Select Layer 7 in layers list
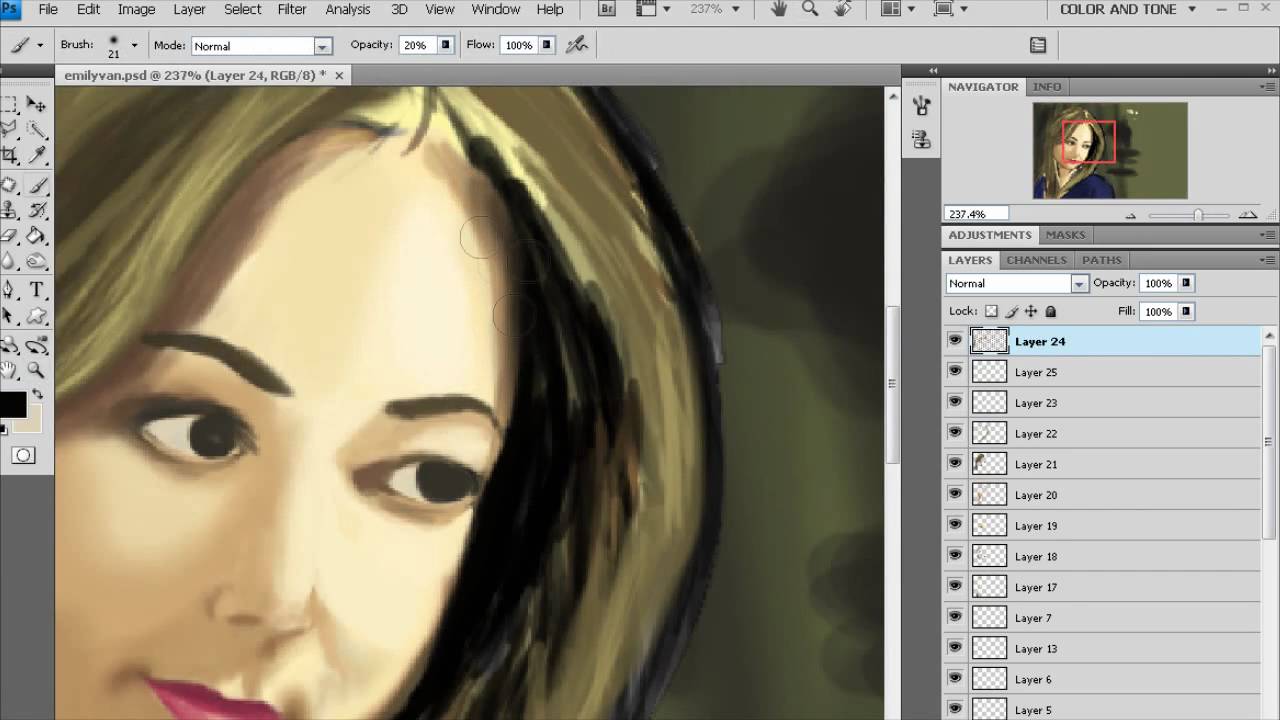Screen dimensions: 1280x720 pyautogui.click(x=1103, y=618)
